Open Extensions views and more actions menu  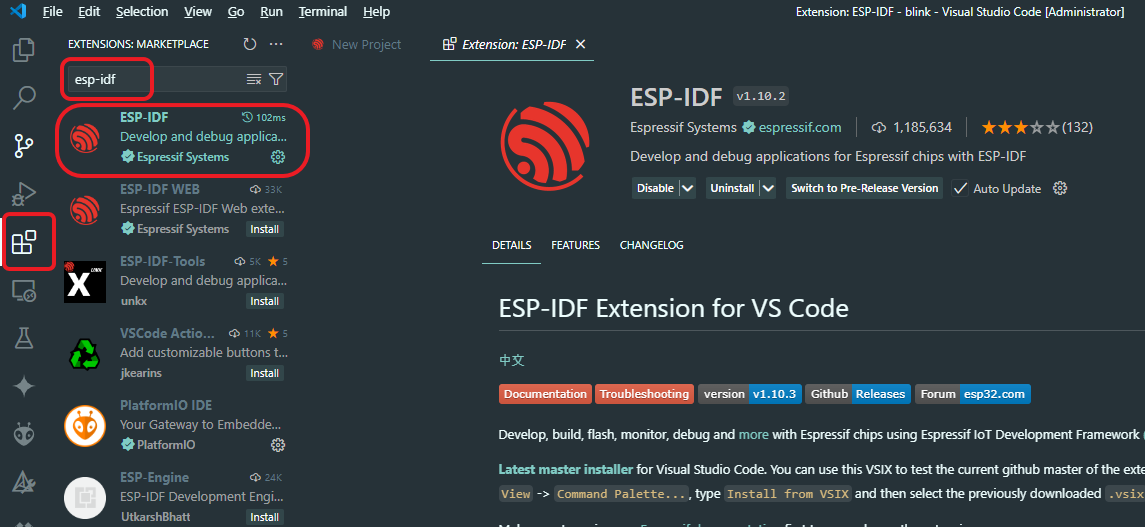[x=276, y=45]
